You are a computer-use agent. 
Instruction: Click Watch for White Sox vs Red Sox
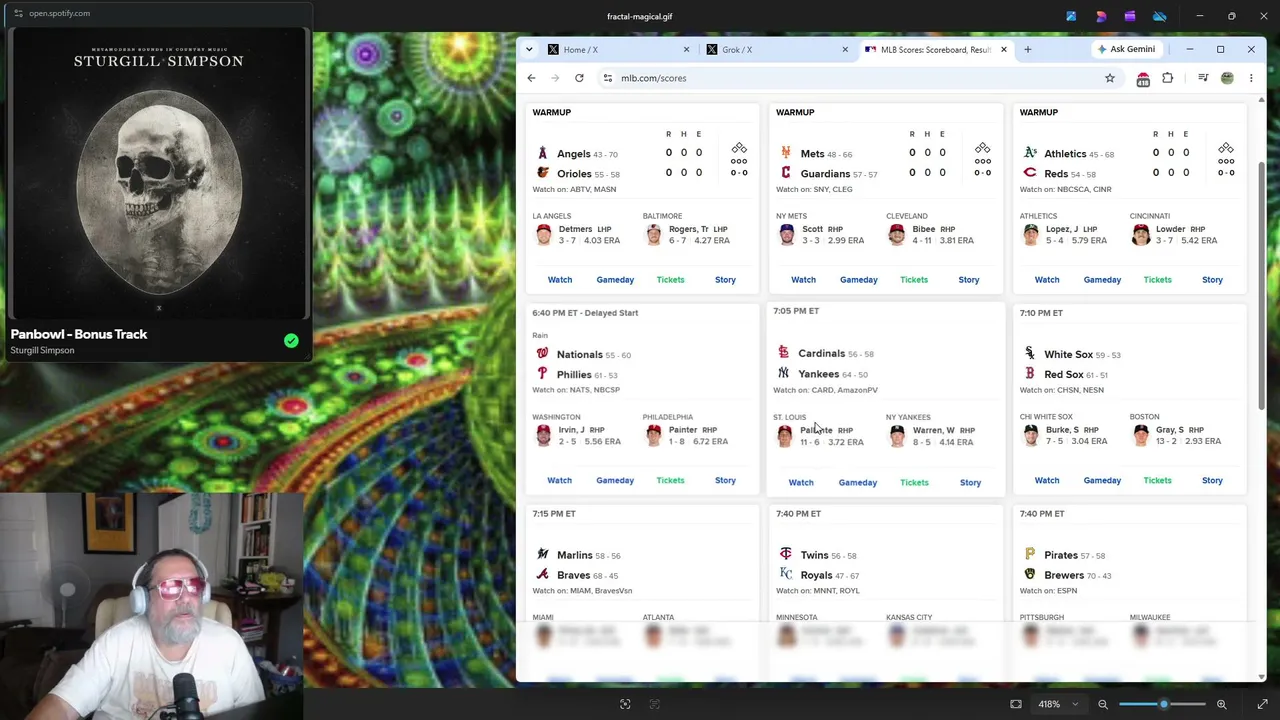coord(1047,480)
